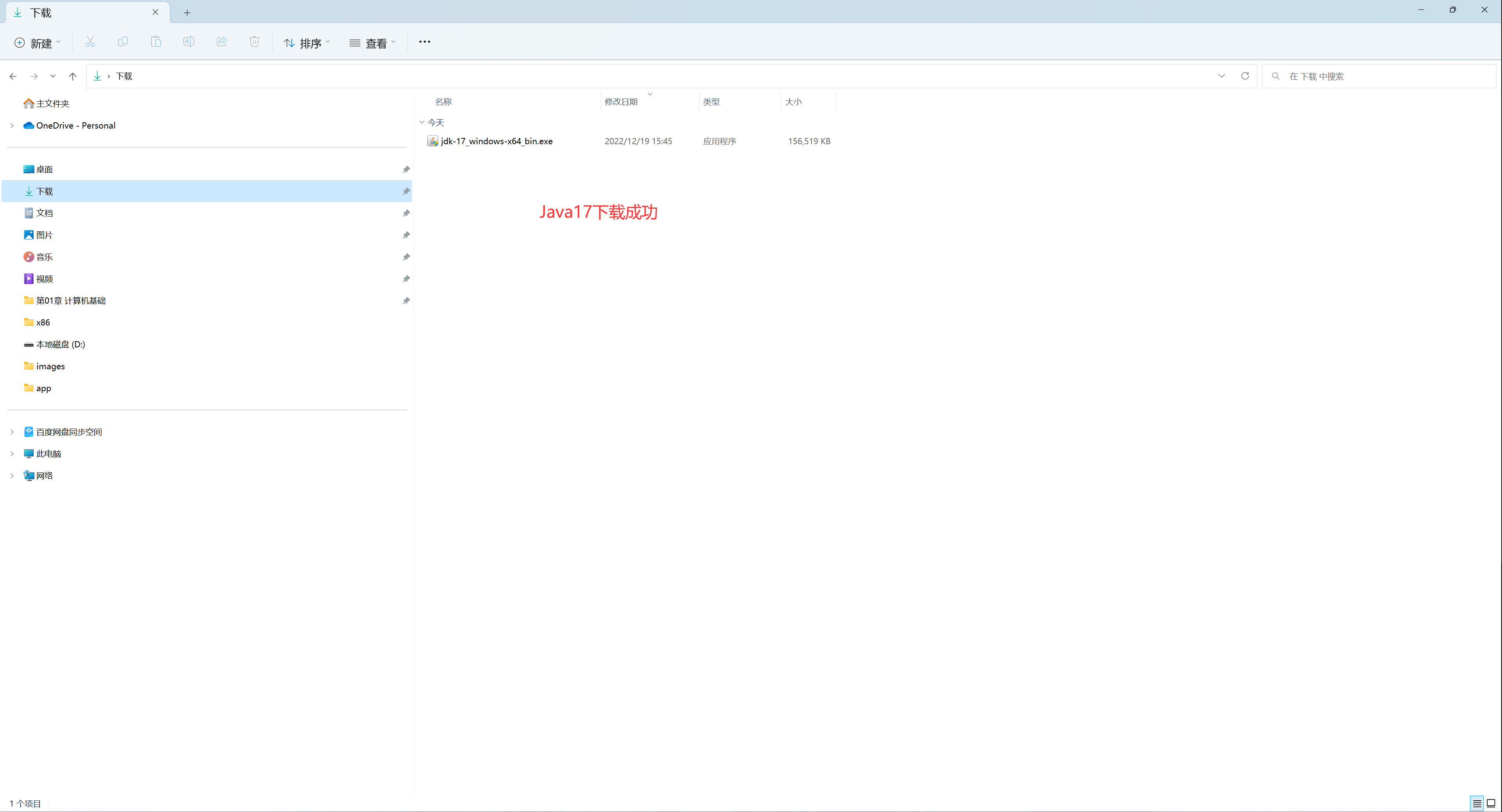Screen dimensions: 1502x812
Task: Open 文档 quick access folder
Action: tap(38, 213)
